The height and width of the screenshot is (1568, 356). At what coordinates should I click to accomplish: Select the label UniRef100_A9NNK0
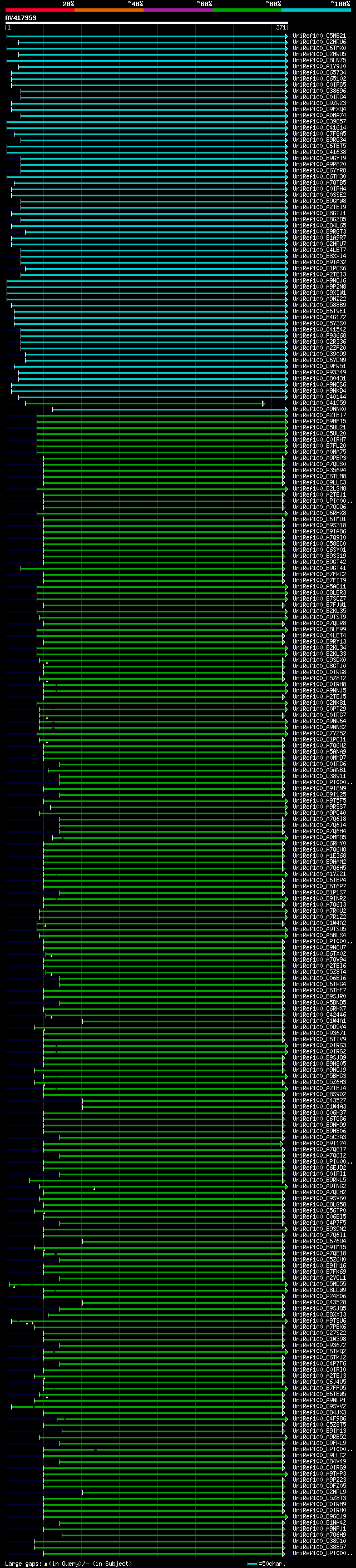click(319, 409)
